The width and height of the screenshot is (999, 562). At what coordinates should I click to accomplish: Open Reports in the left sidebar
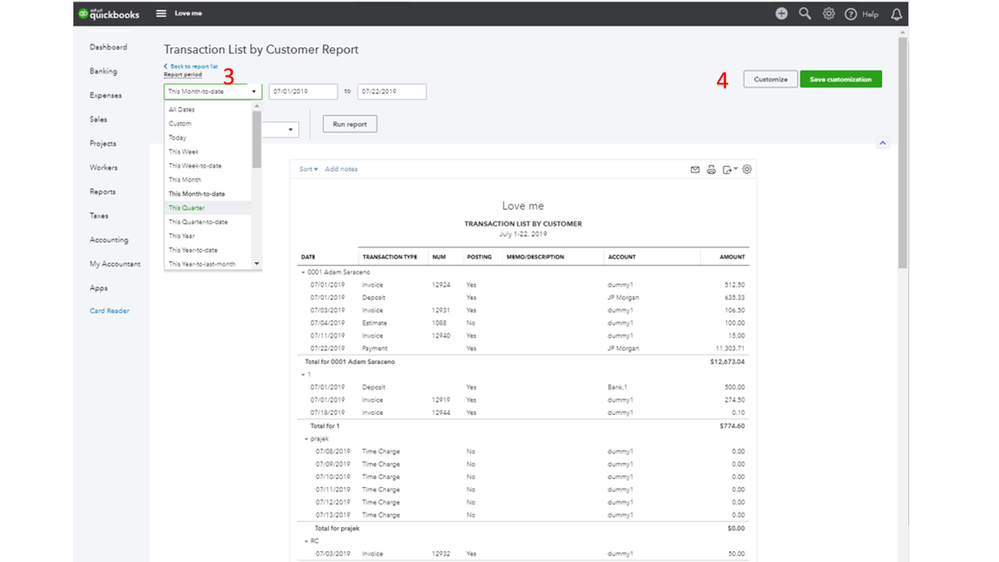point(102,192)
